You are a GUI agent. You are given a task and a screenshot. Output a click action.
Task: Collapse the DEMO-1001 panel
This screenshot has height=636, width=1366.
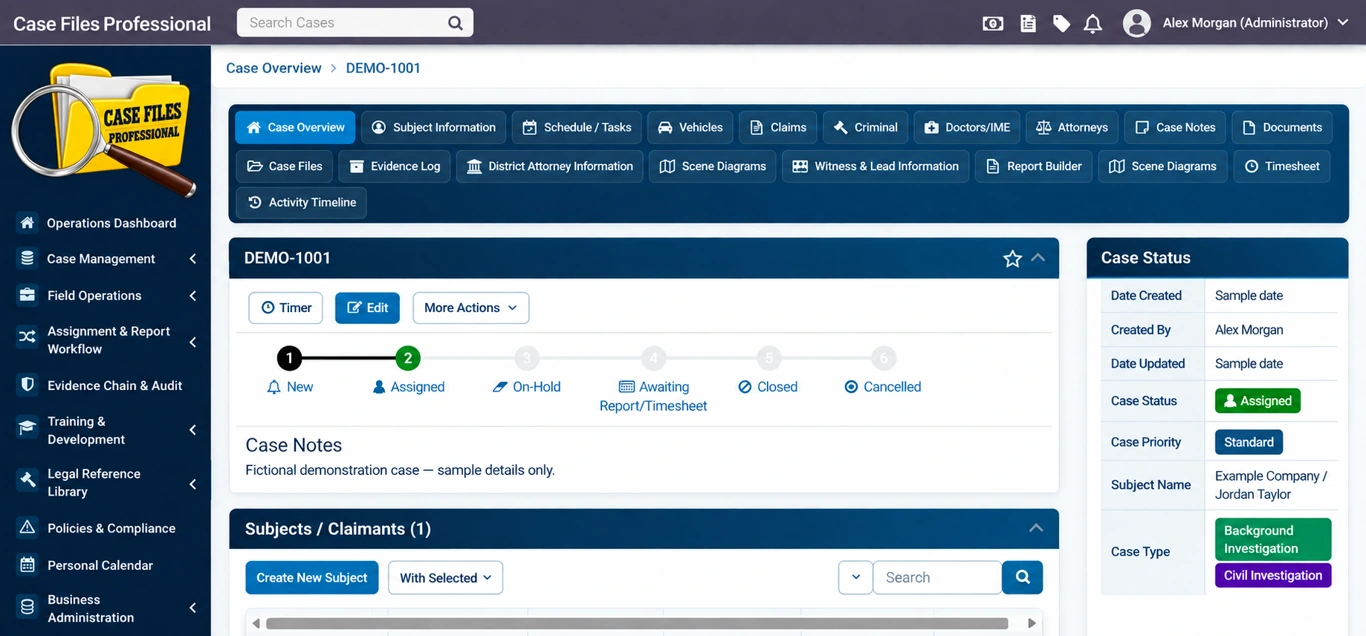coord(1038,258)
